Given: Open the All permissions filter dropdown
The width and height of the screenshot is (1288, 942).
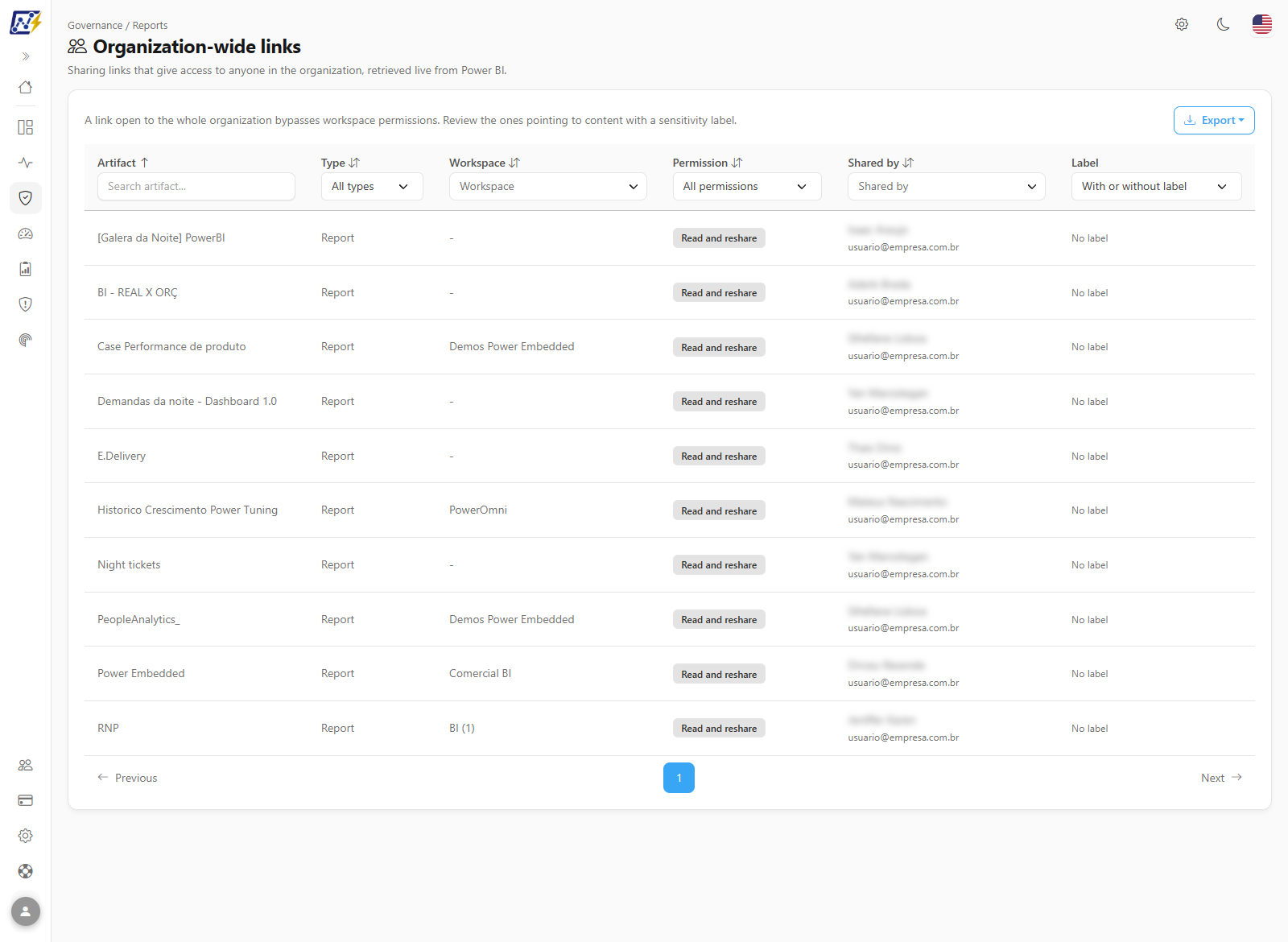Looking at the screenshot, I should [747, 186].
